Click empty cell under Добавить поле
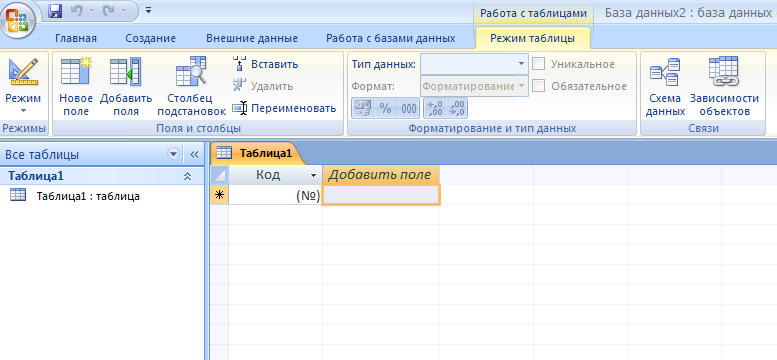Viewport: 777px width, 360px height. click(381, 195)
